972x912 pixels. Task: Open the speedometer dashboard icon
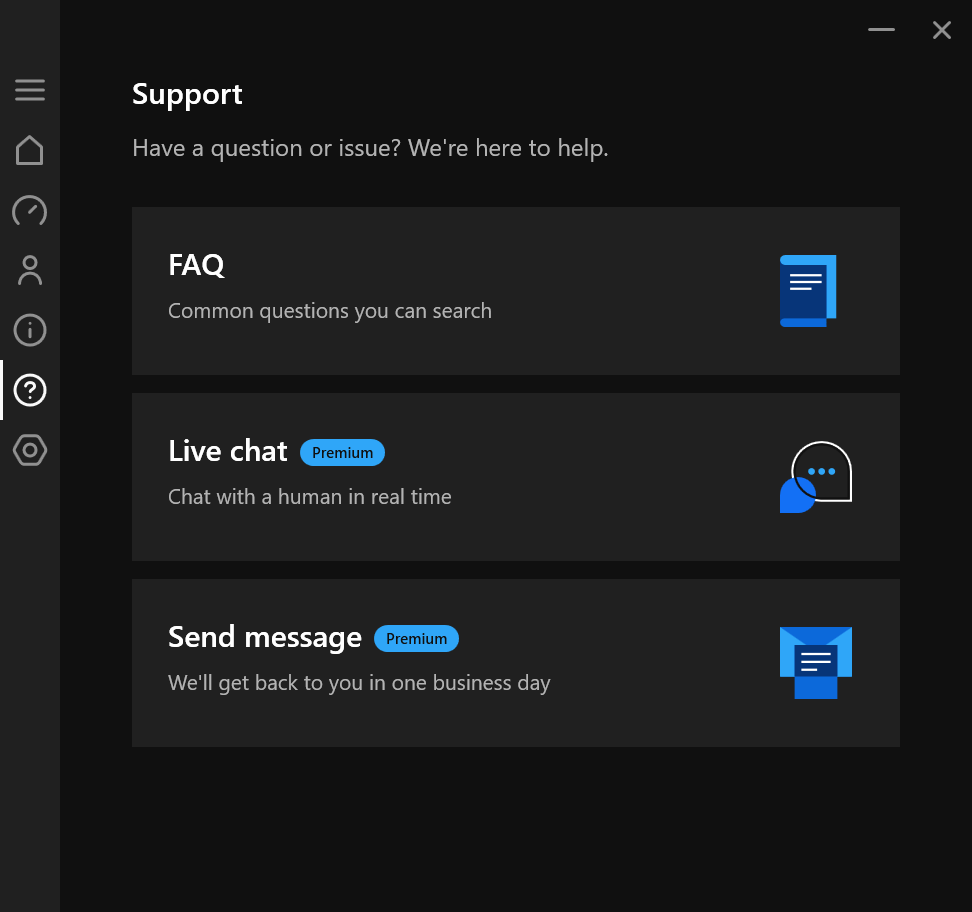(30, 211)
